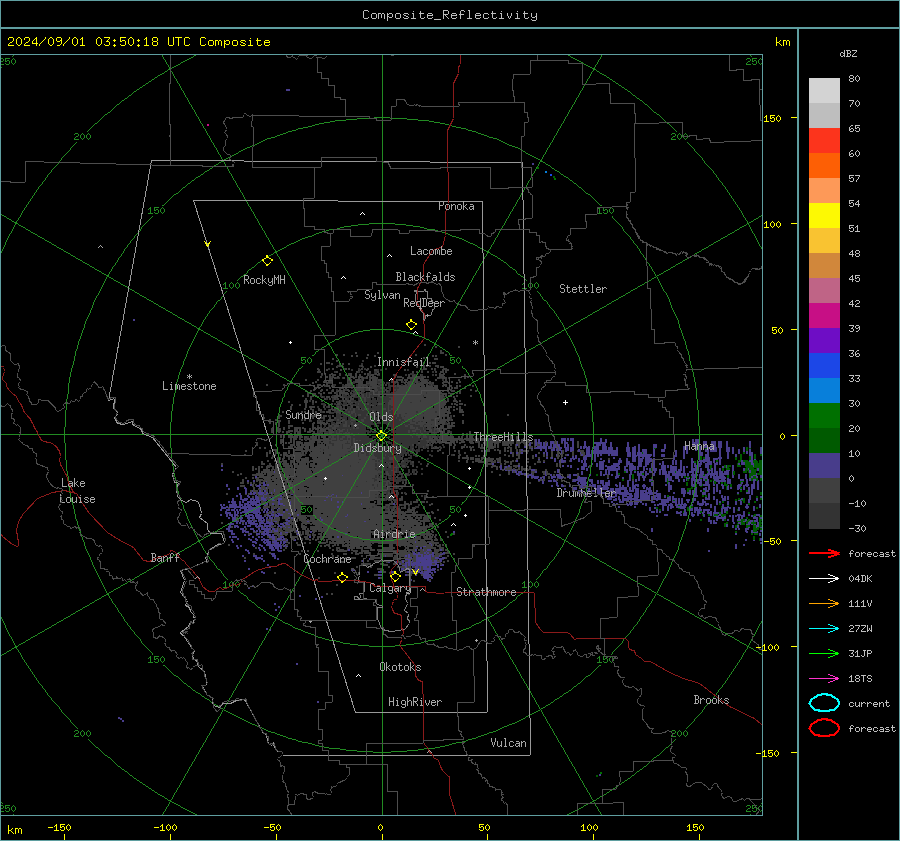
Task: Click the Composite_Reflectivity title
Action: 449,15
